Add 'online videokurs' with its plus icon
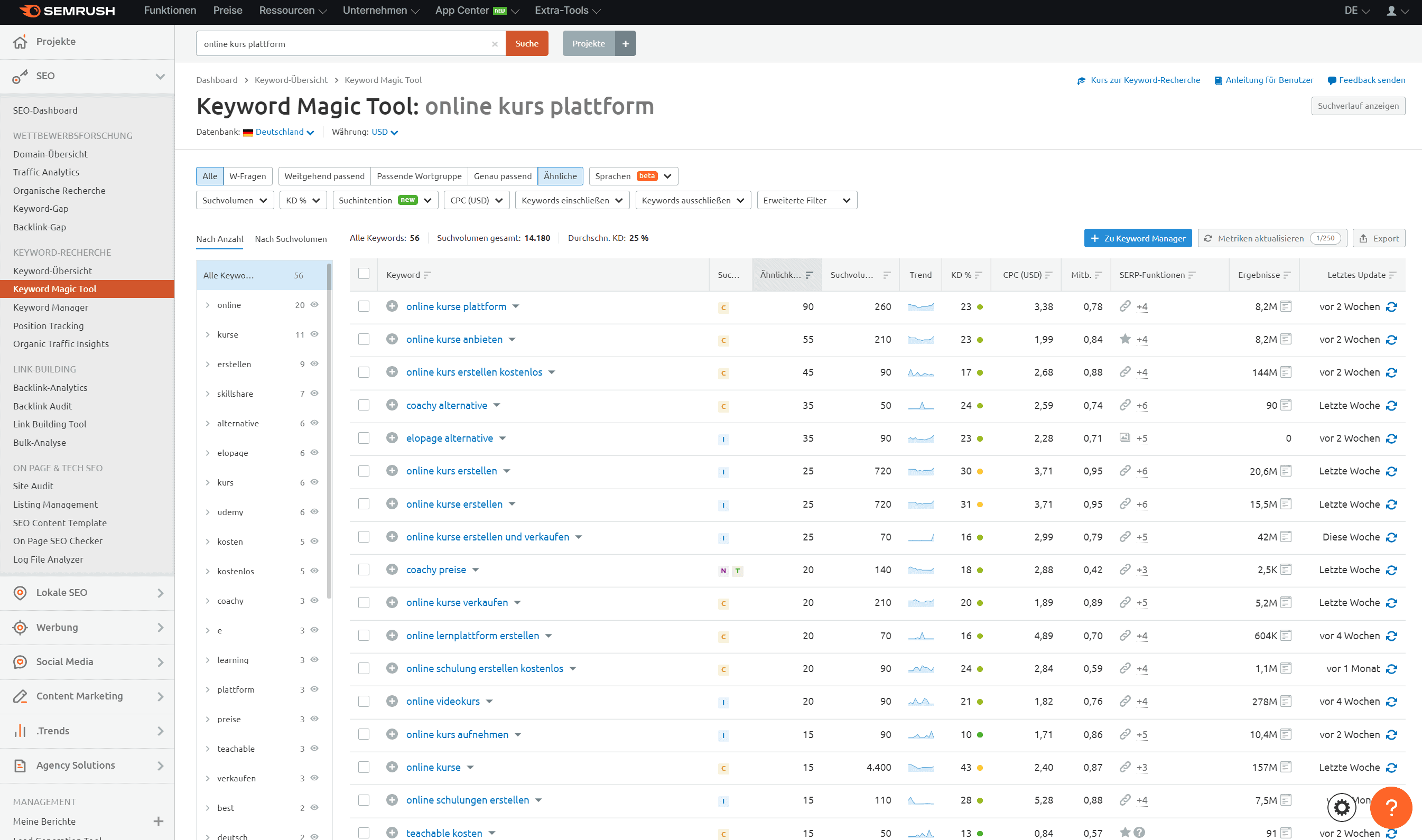 pyautogui.click(x=392, y=702)
